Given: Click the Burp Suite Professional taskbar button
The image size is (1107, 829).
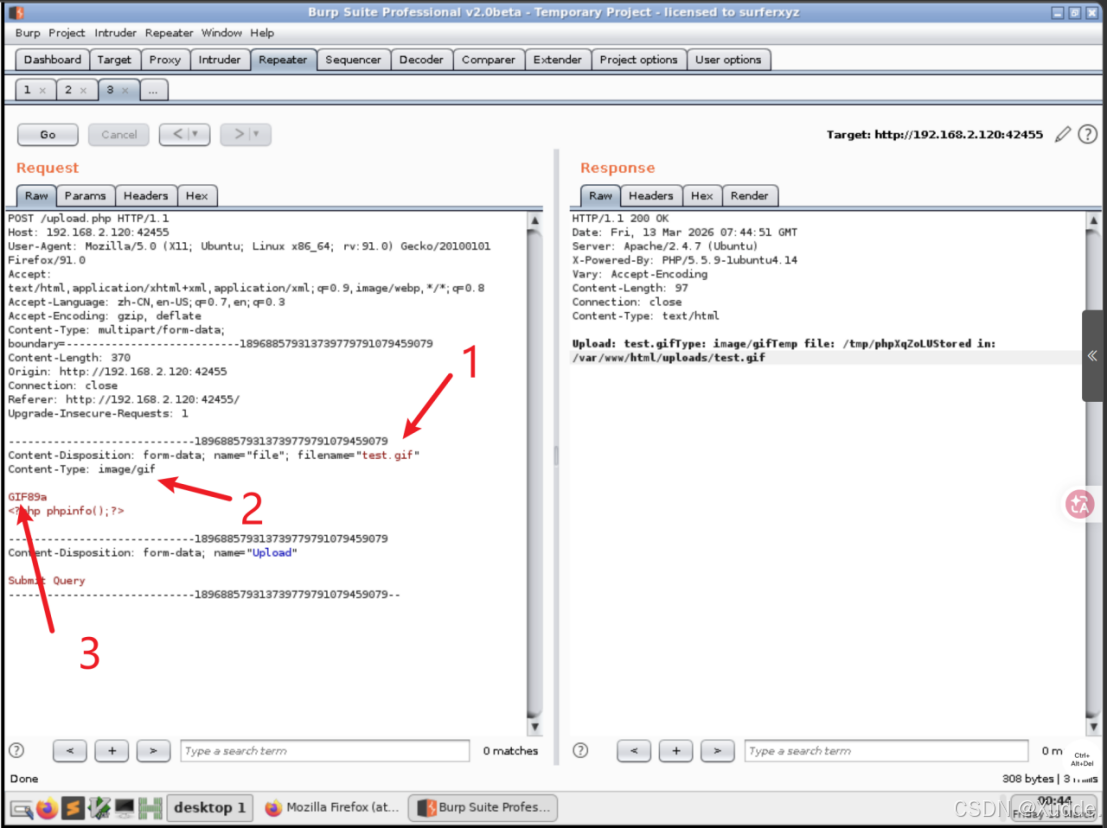Looking at the screenshot, I should click(483, 807).
